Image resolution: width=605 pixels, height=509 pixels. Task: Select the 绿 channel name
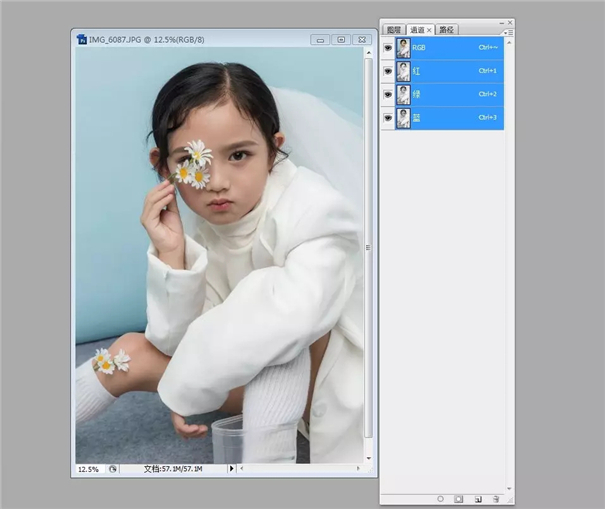[x=416, y=95]
